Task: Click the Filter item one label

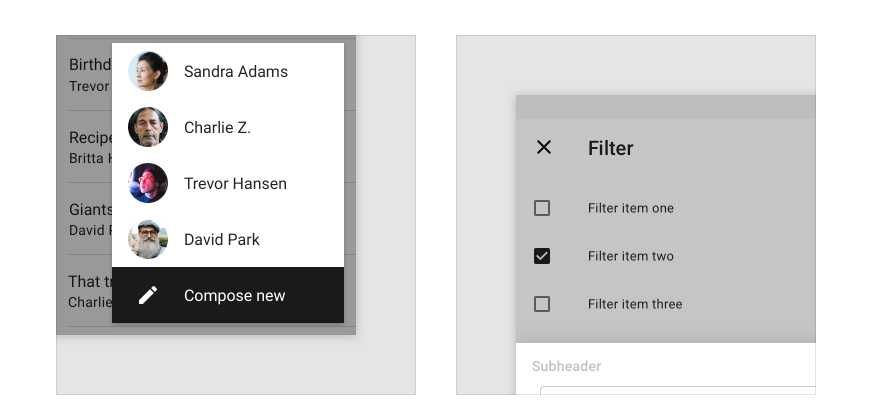Action: point(630,208)
